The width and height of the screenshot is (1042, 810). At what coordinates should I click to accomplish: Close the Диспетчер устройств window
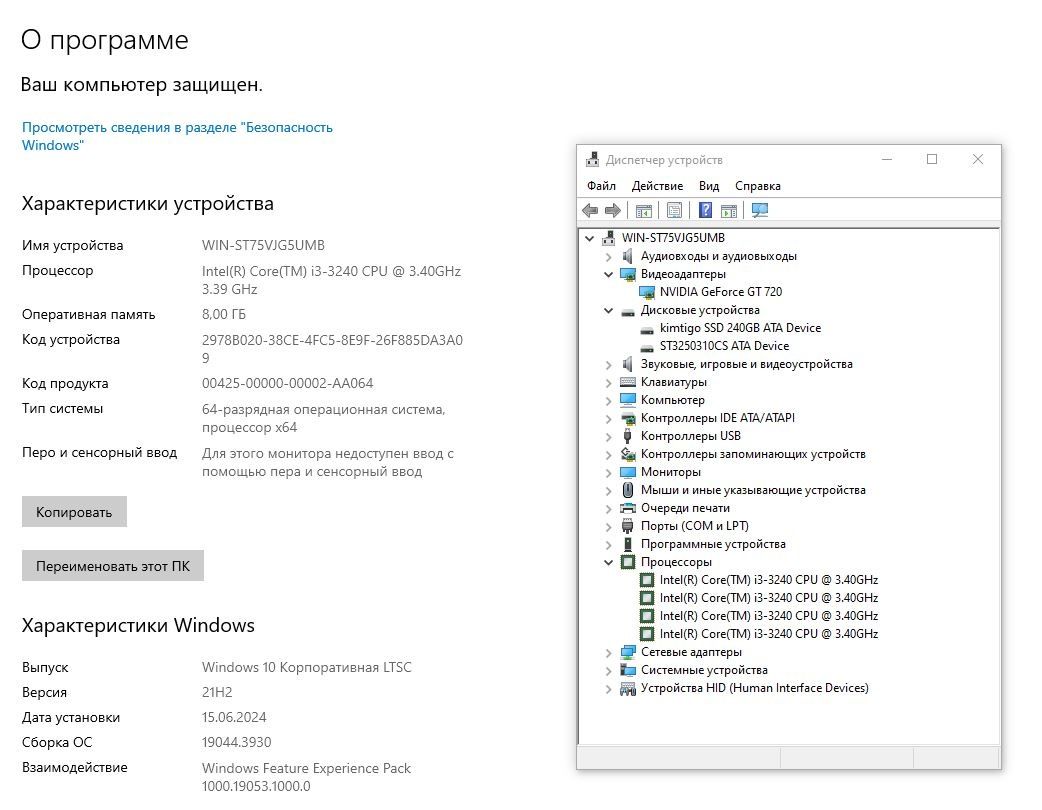pos(978,159)
